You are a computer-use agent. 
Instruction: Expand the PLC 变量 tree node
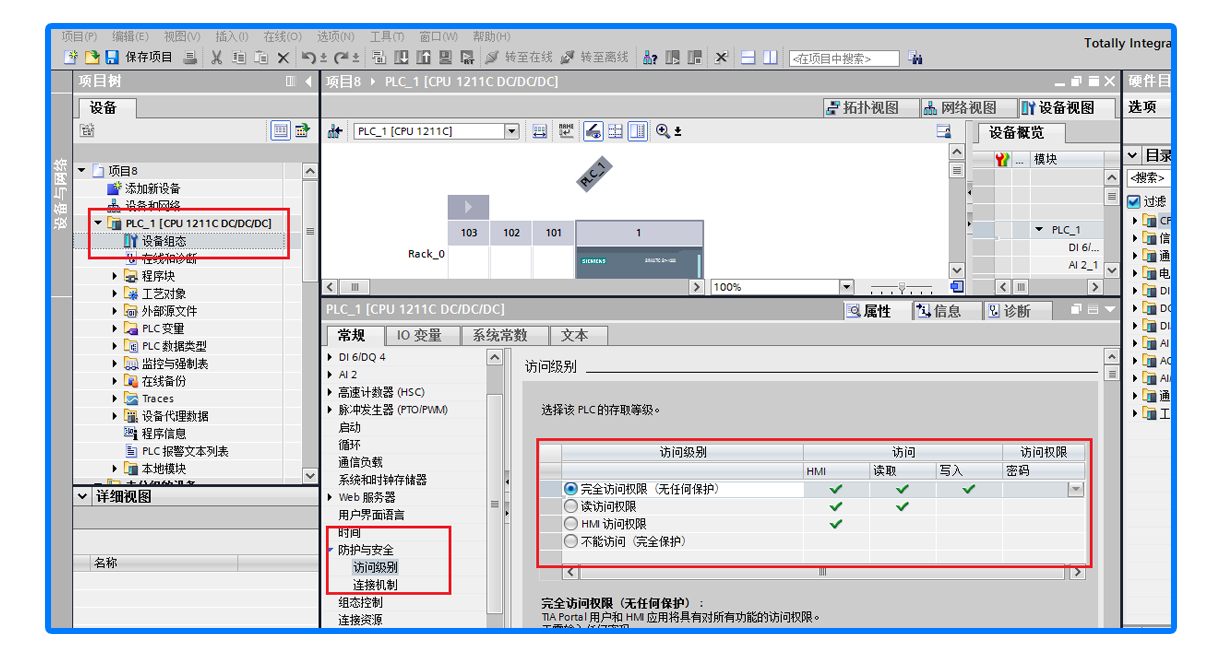[115, 329]
